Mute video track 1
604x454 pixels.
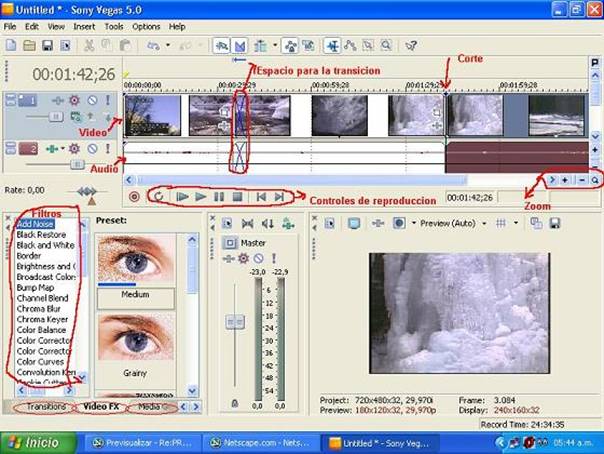[x=92, y=101]
